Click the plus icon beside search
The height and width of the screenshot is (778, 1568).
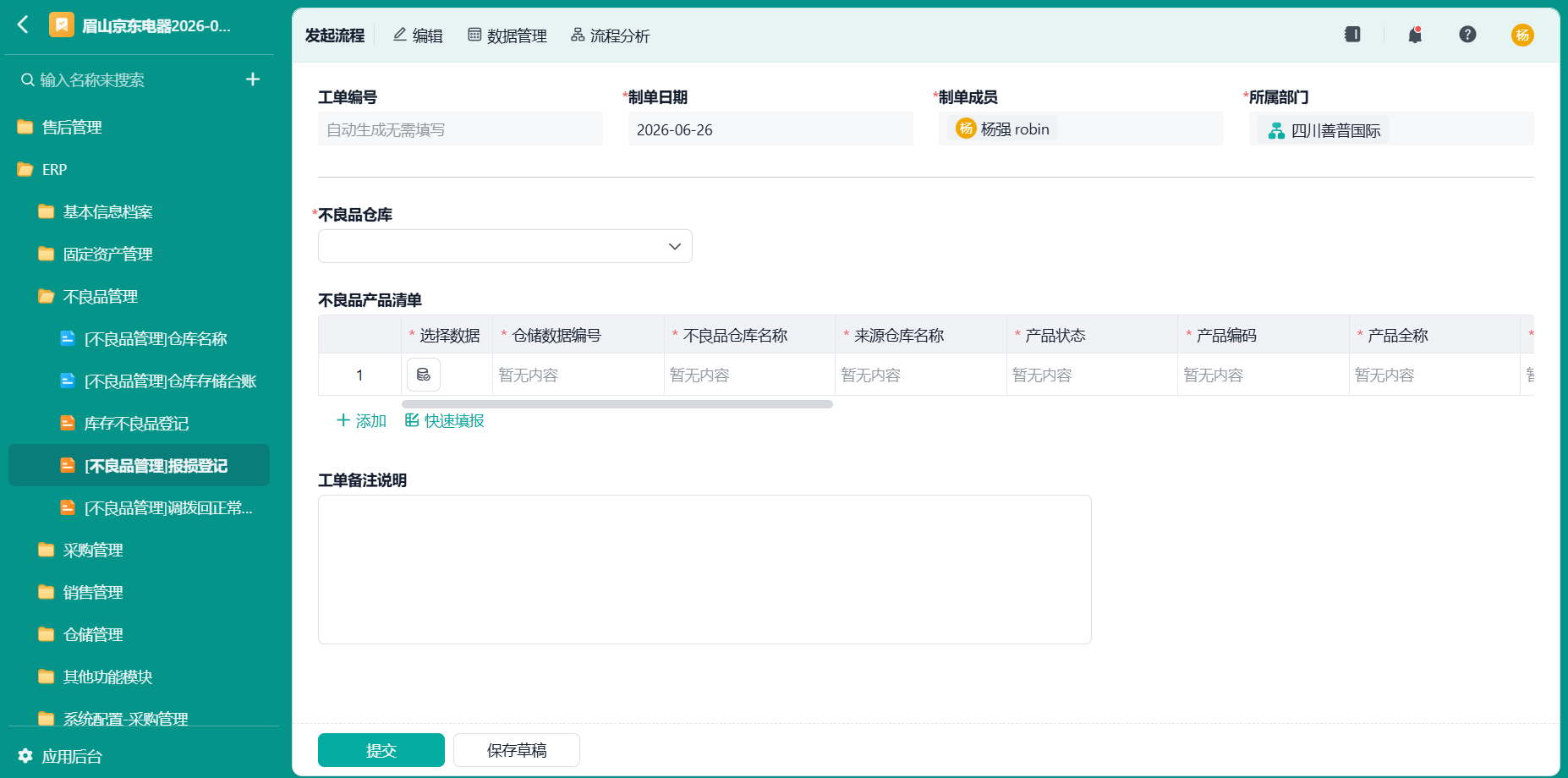pyautogui.click(x=253, y=79)
